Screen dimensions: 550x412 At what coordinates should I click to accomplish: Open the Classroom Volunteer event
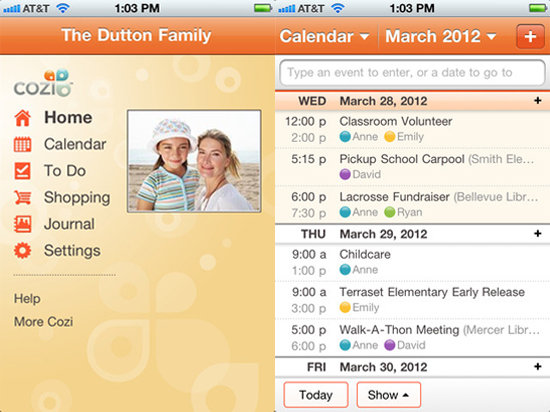pyautogui.click(x=412, y=129)
